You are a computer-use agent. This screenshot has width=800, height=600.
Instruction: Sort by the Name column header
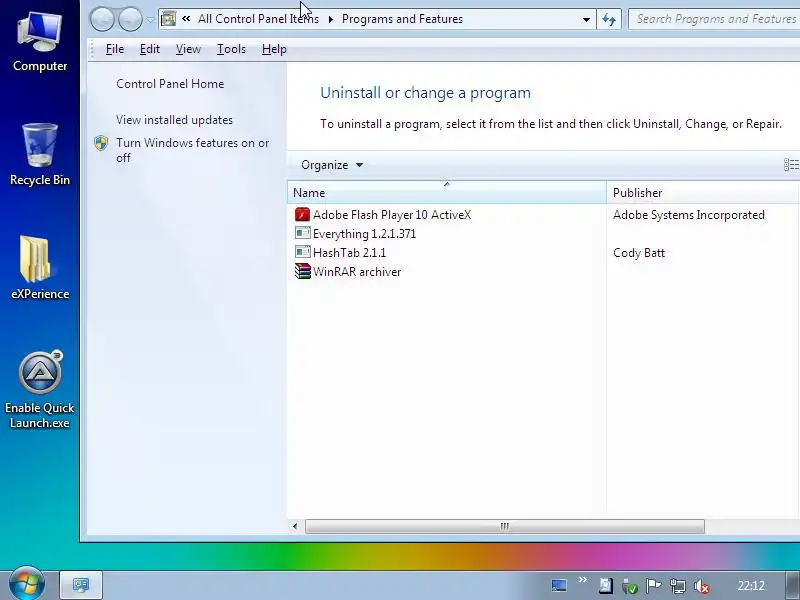tap(447, 192)
